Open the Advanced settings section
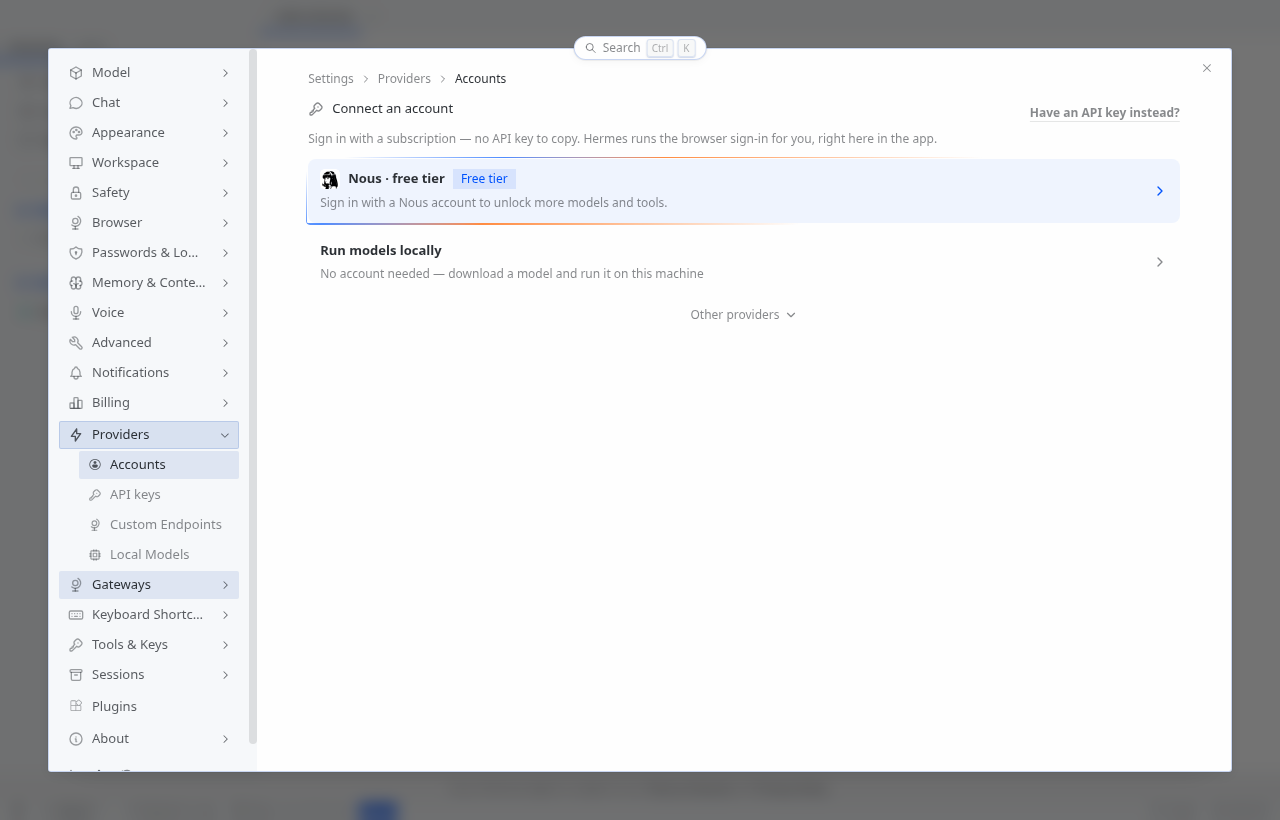The height and width of the screenshot is (820, 1280). pyautogui.click(x=149, y=343)
